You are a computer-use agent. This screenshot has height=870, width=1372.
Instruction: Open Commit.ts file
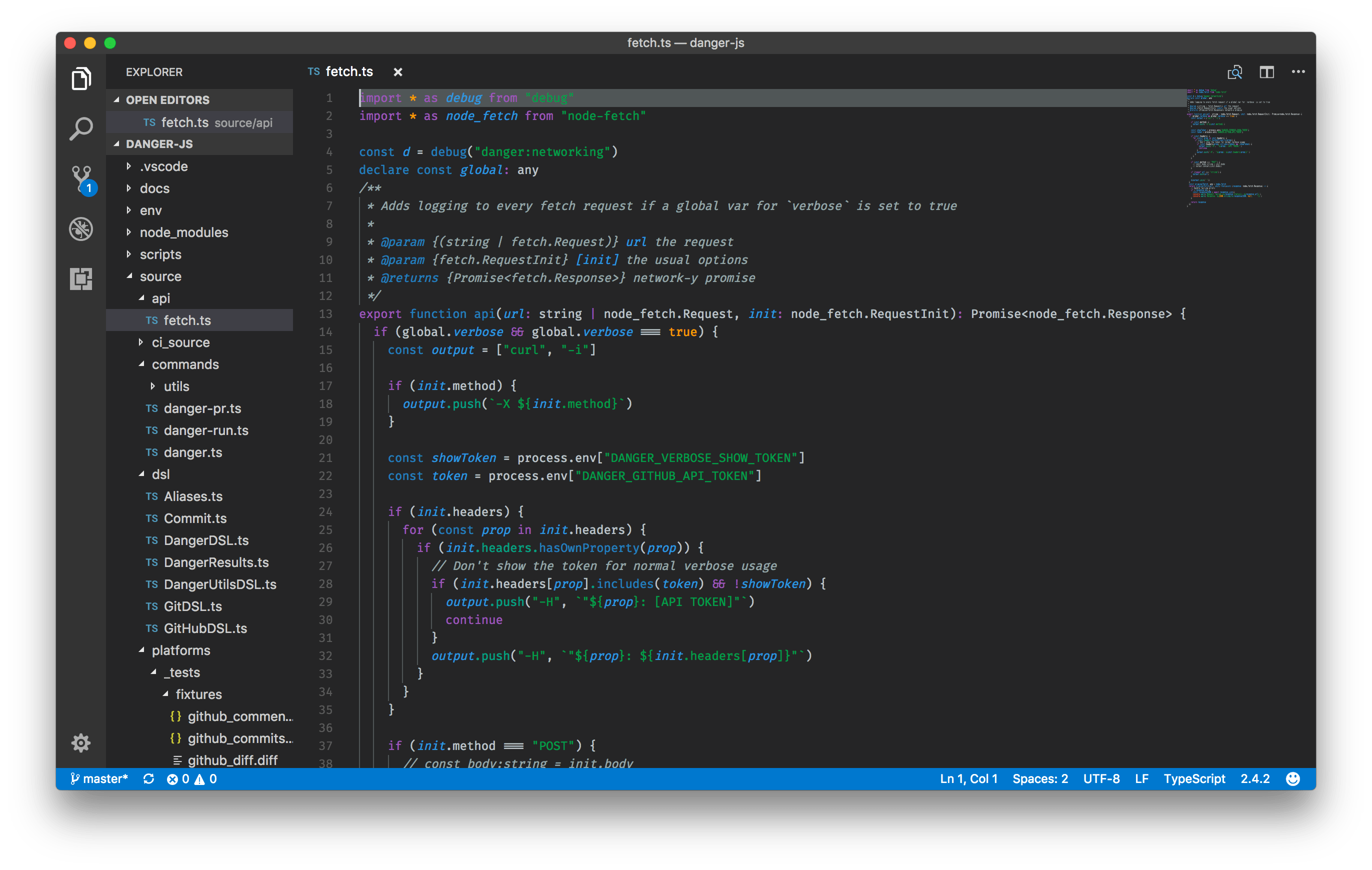point(199,518)
